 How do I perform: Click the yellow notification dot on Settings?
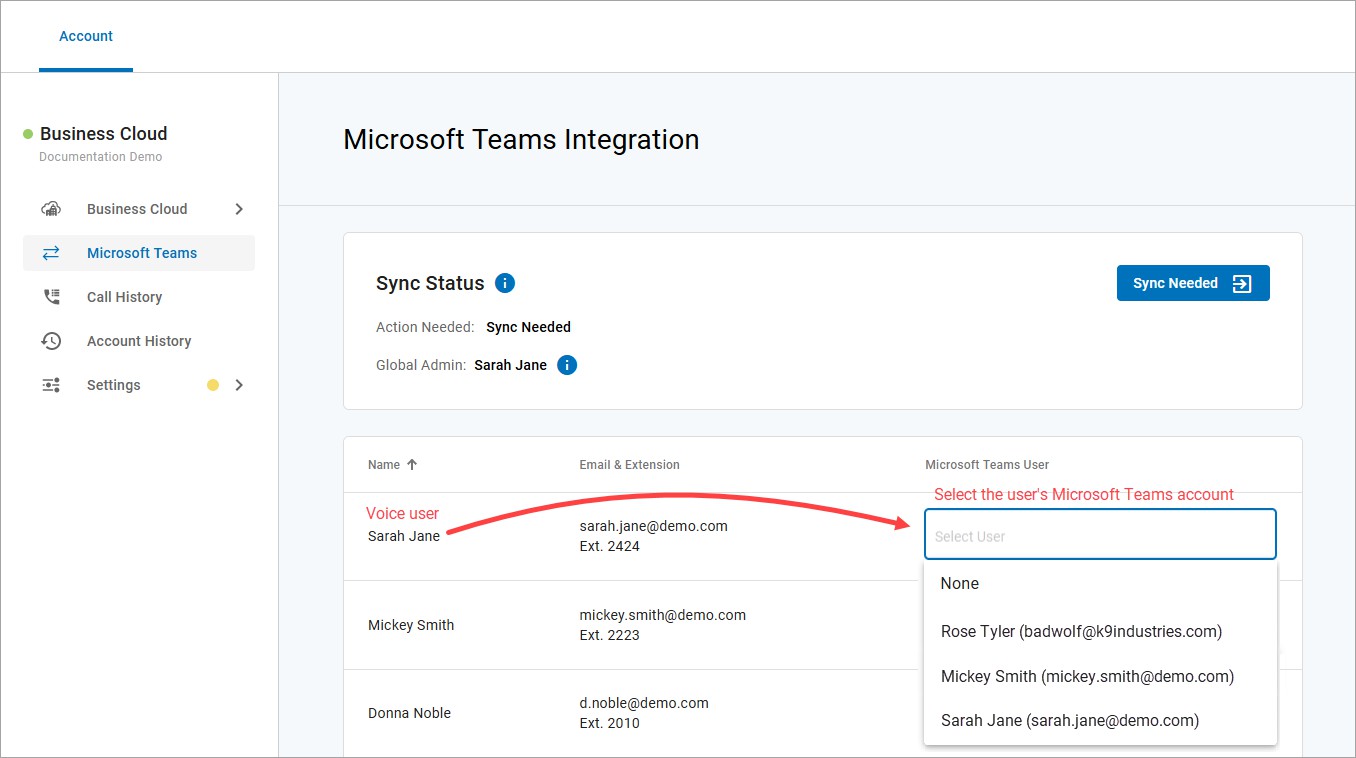pyautogui.click(x=212, y=385)
